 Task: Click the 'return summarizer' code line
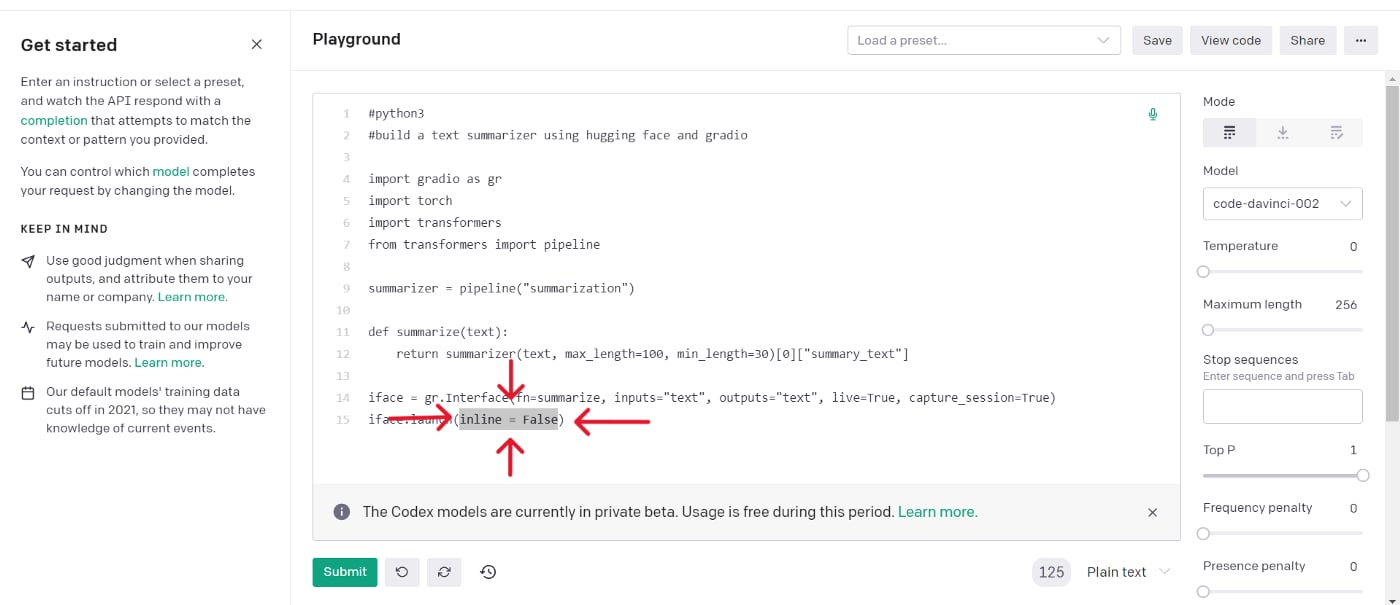point(652,354)
